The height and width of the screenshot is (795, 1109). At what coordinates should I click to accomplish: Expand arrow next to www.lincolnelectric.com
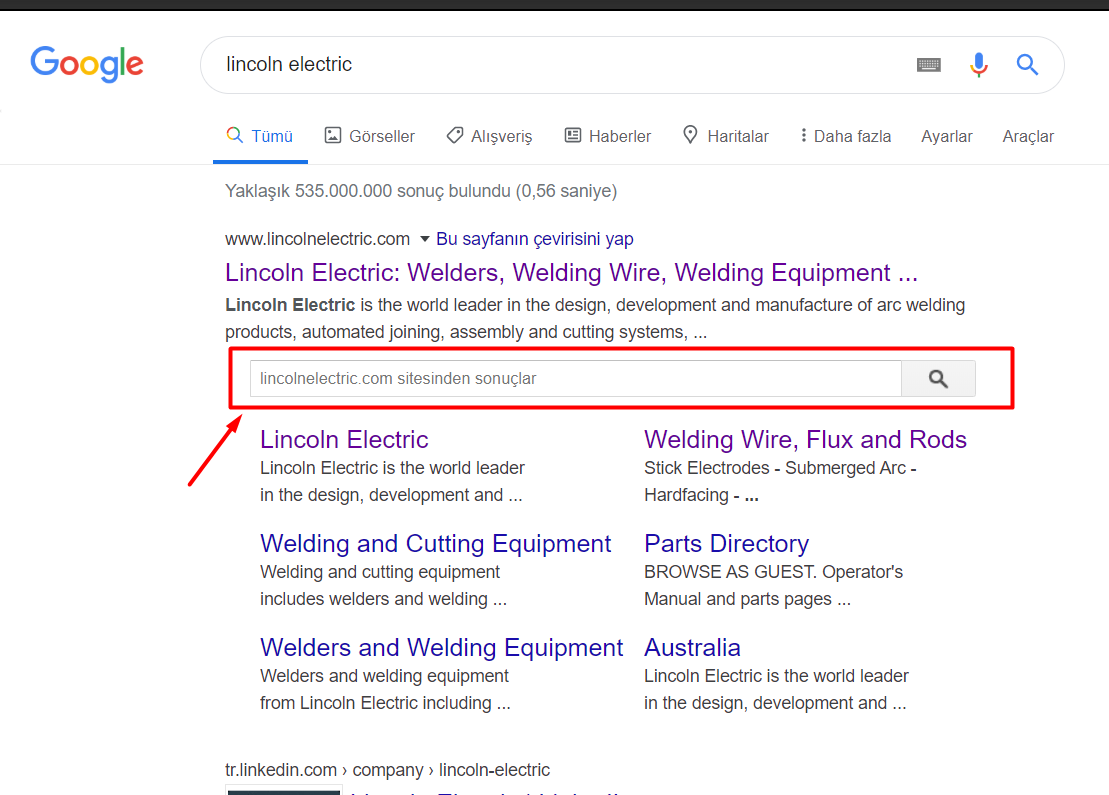(x=424, y=239)
